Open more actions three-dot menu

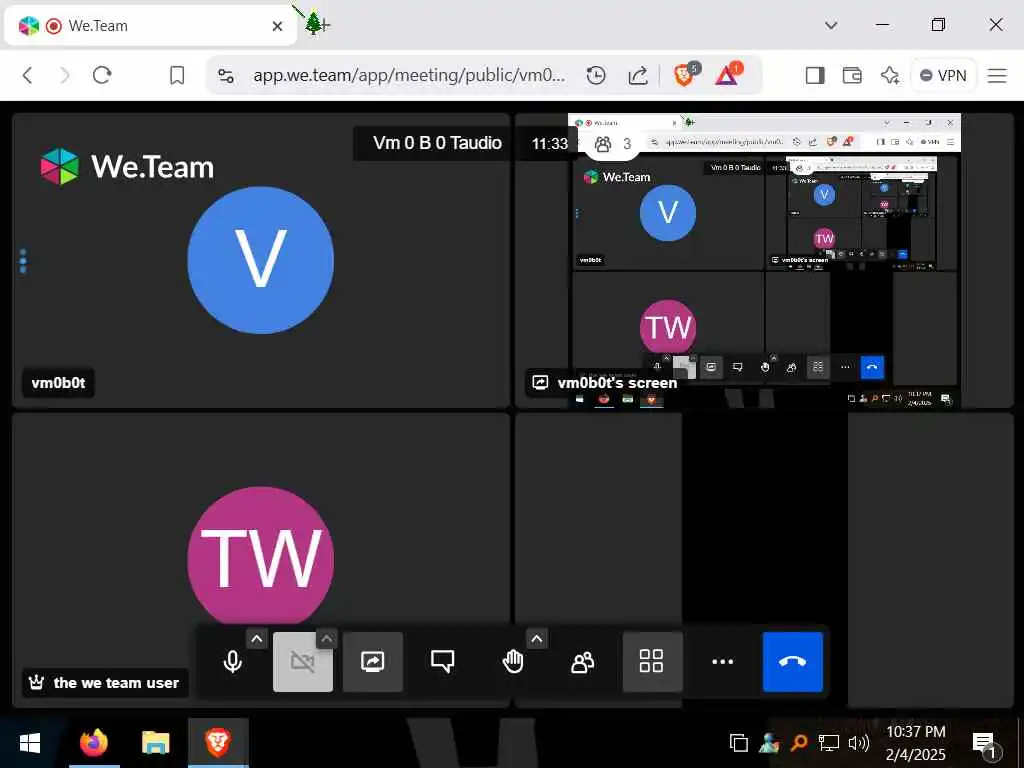click(x=722, y=662)
